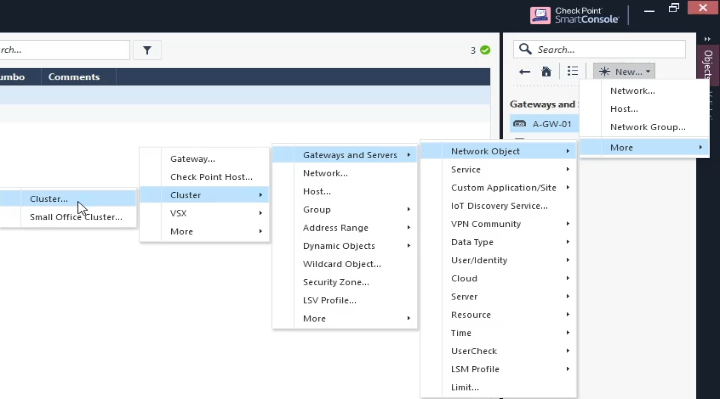Expand the Service submenu
The height and width of the screenshot is (399, 720).
(498, 169)
